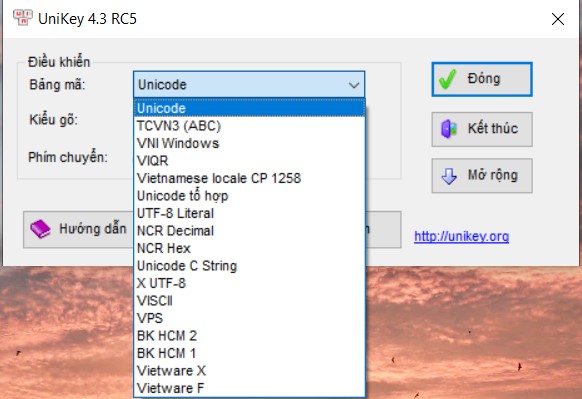Select Vietware X encoding
This screenshot has width=582, height=399.
click(249, 370)
